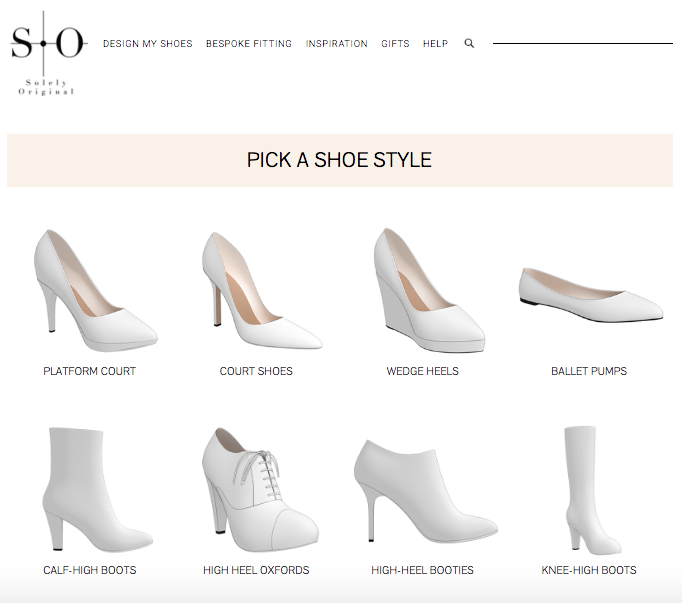Select the high-heel booties image

pos(426,491)
